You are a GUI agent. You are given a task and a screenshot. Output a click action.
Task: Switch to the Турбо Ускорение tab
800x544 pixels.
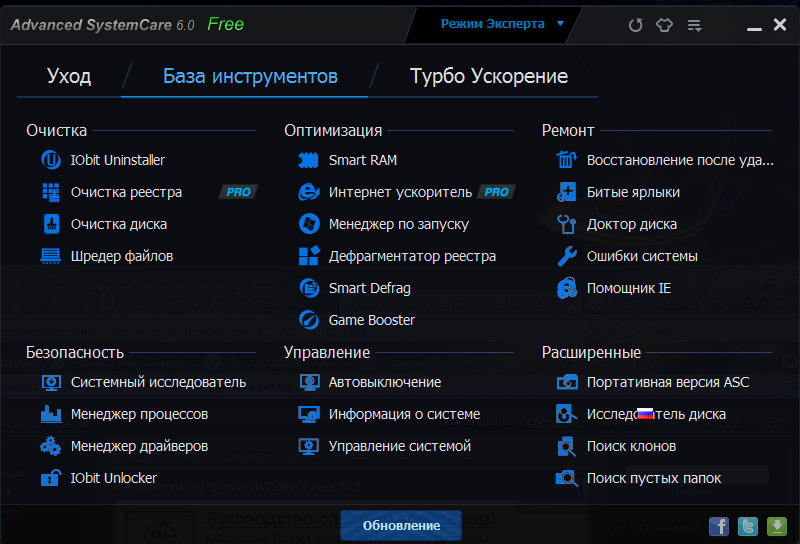pyautogui.click(x=489, y=76)
